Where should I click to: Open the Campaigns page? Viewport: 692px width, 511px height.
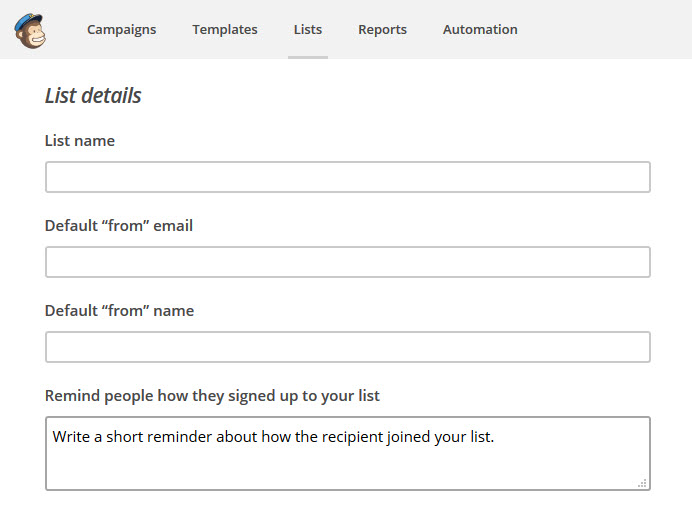pos(121,30)
